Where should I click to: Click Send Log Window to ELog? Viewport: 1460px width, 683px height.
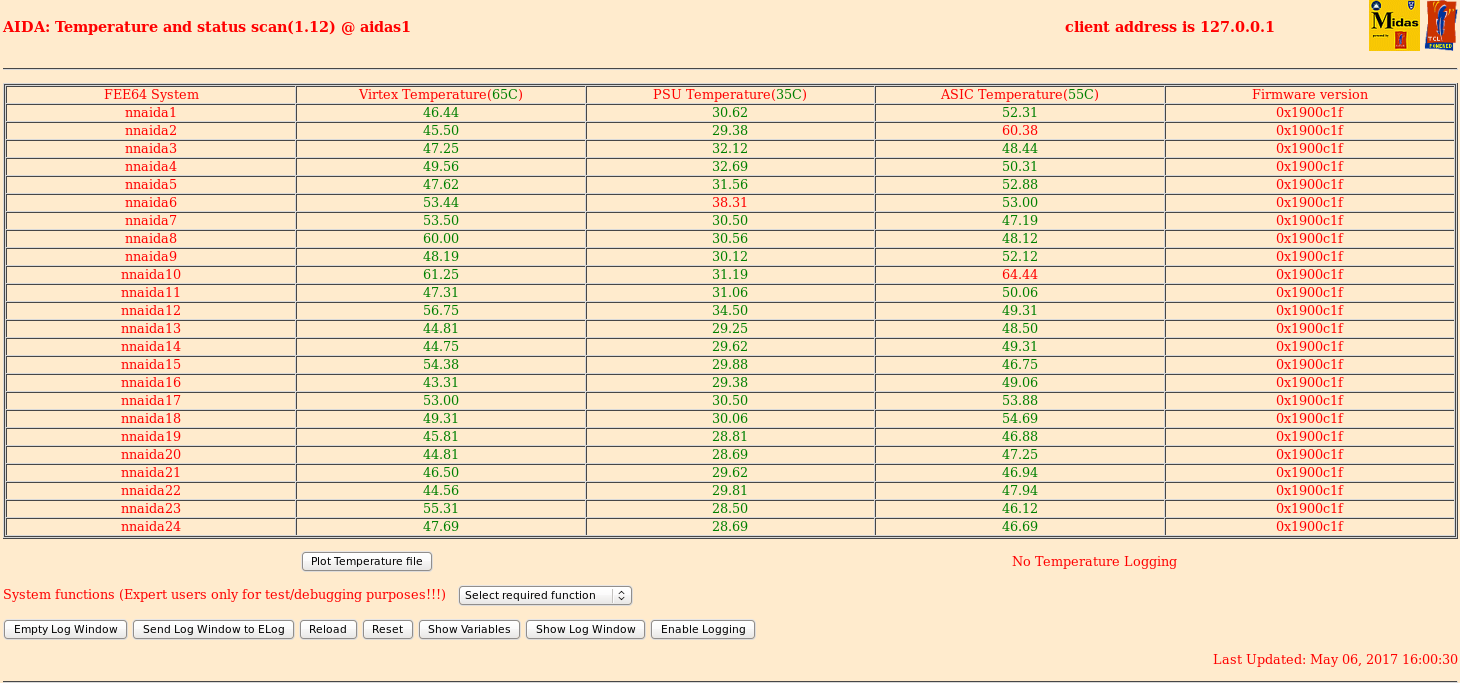214,629
